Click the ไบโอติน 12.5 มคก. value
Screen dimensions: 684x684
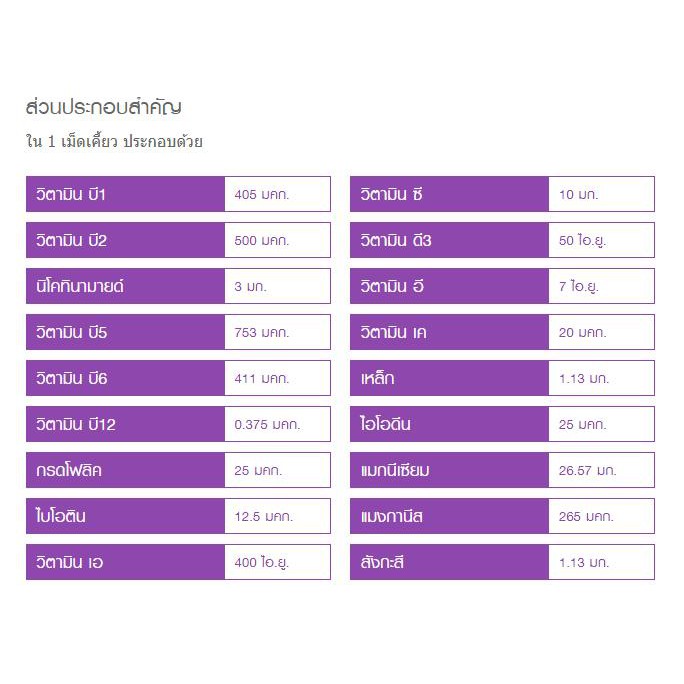click(277, 516)
